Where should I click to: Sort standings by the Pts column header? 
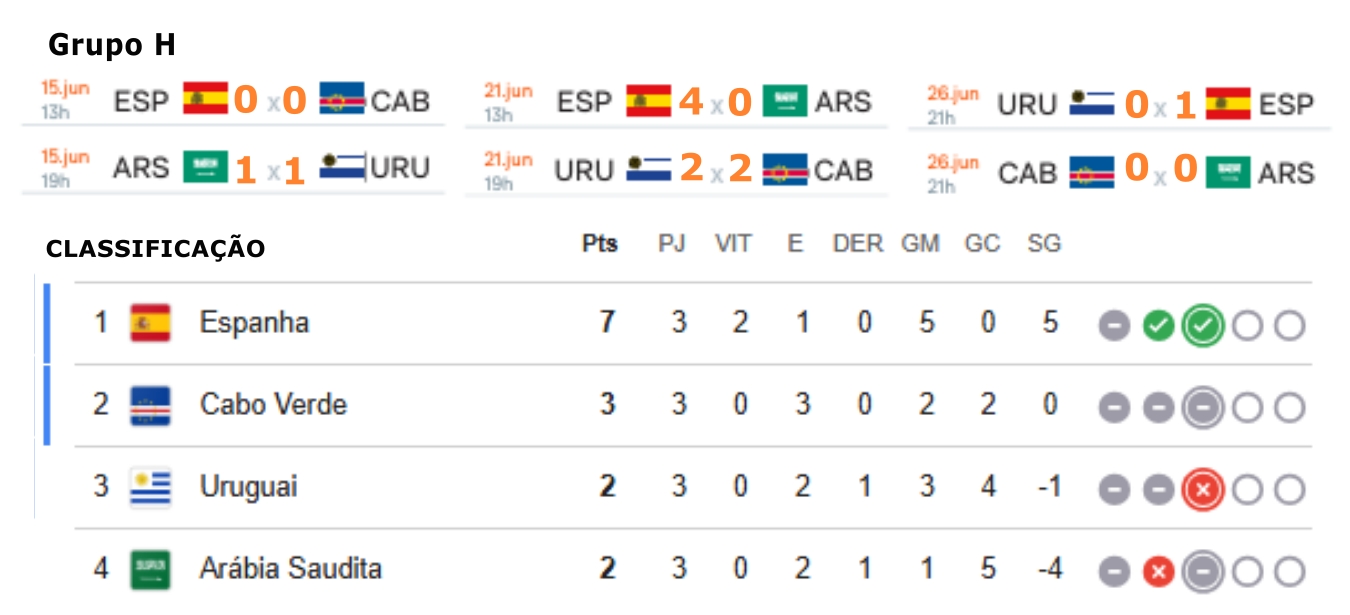(600, 244)
